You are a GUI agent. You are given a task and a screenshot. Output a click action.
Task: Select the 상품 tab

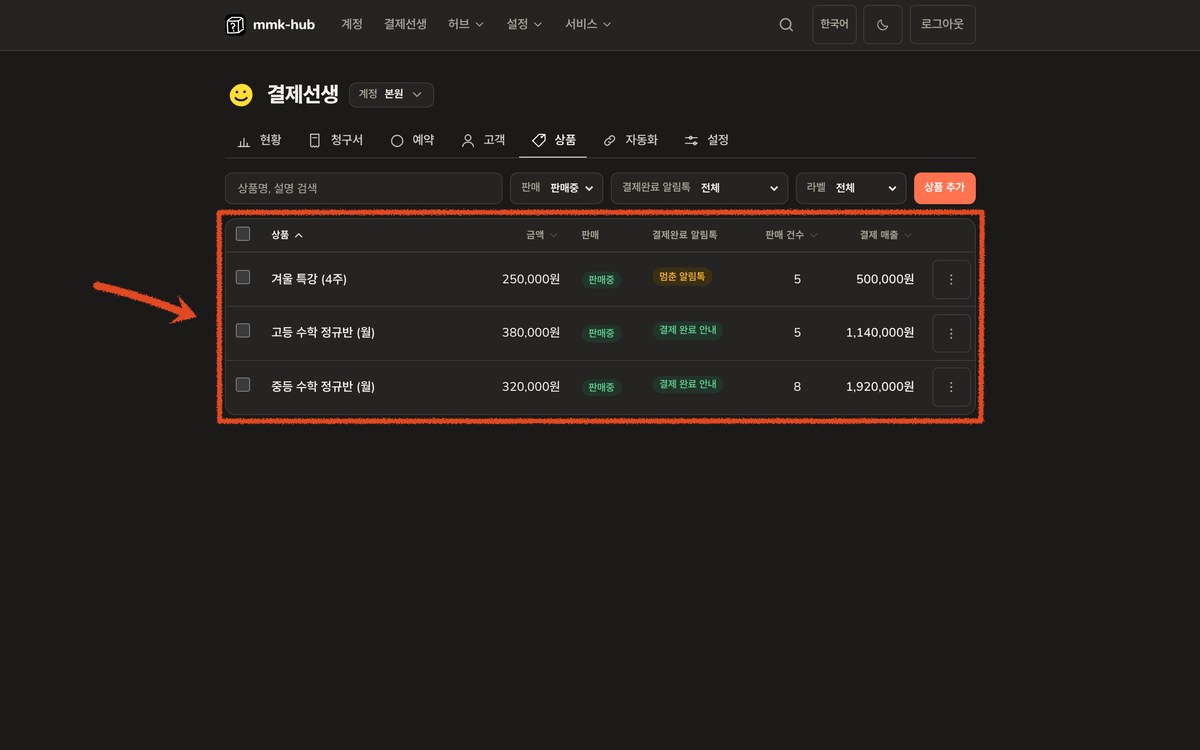click(x=554, y=140)
